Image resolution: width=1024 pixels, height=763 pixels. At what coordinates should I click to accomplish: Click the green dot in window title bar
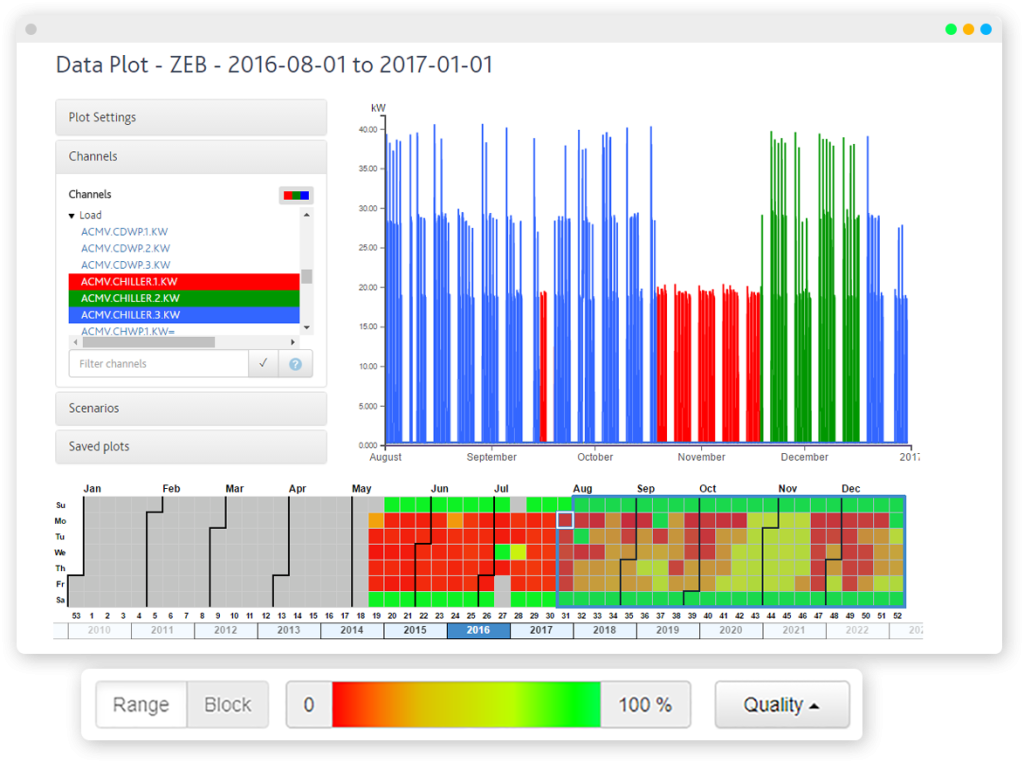click(x=950, y=29)
